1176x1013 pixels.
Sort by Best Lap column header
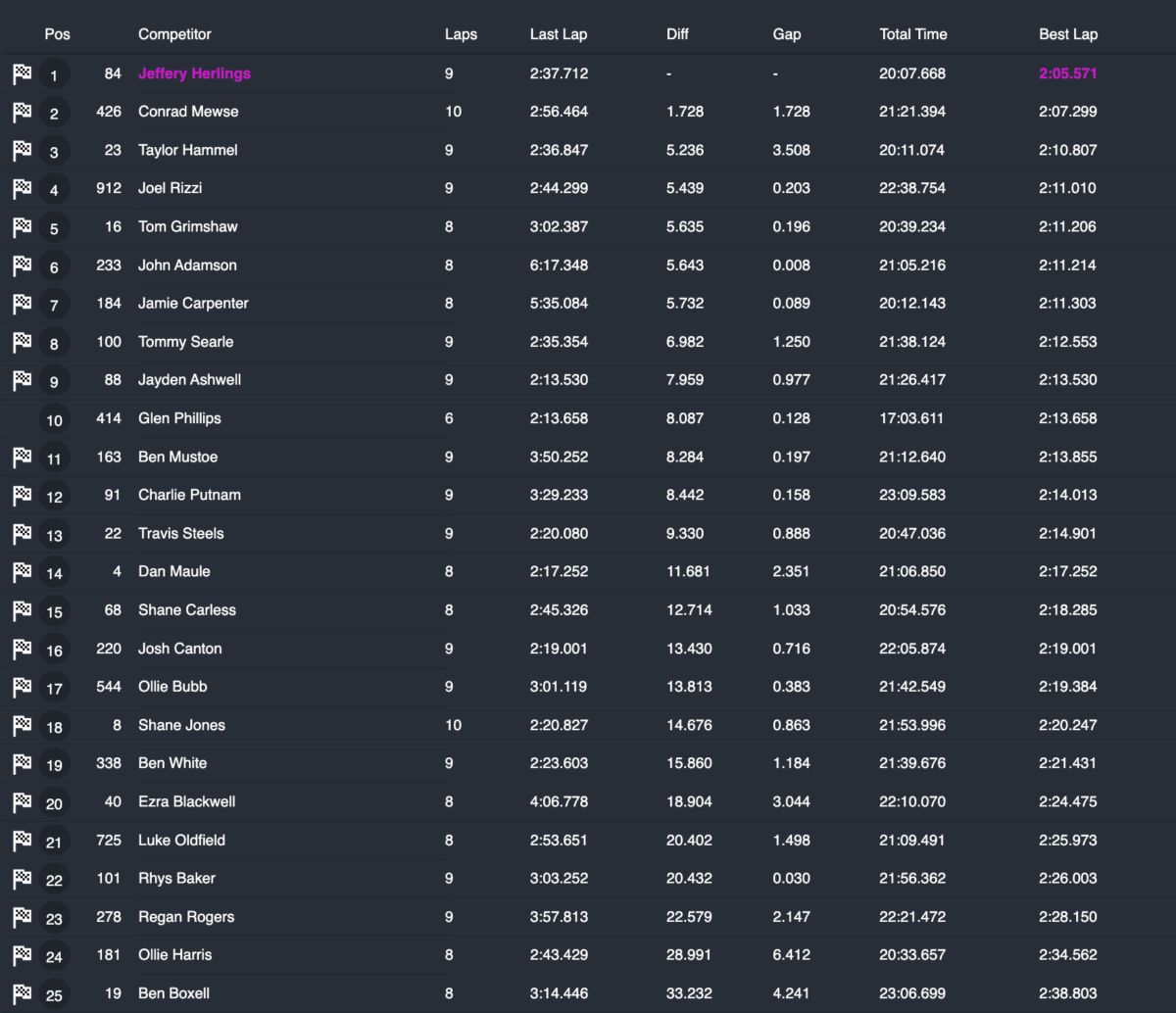click(1068, 34)
